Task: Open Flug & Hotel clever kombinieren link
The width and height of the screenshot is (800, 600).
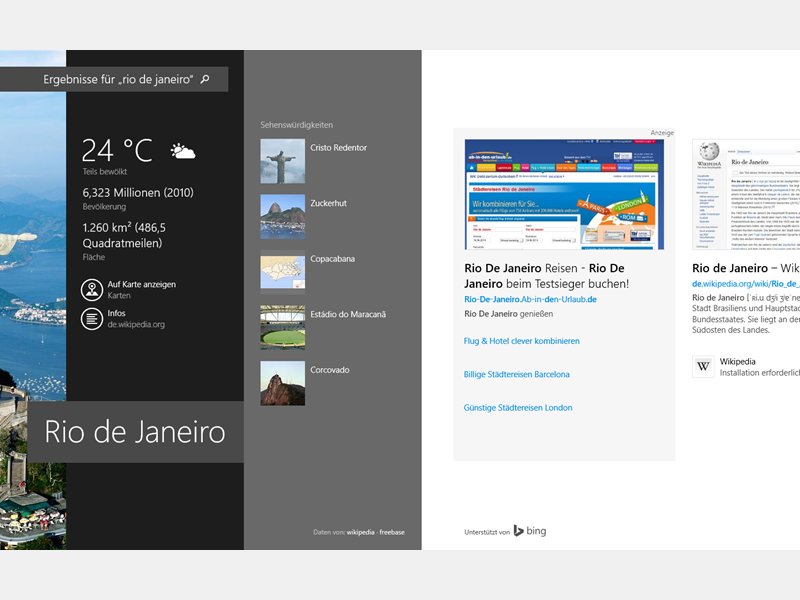Action: pyautogui.click(x=521, y=341)
